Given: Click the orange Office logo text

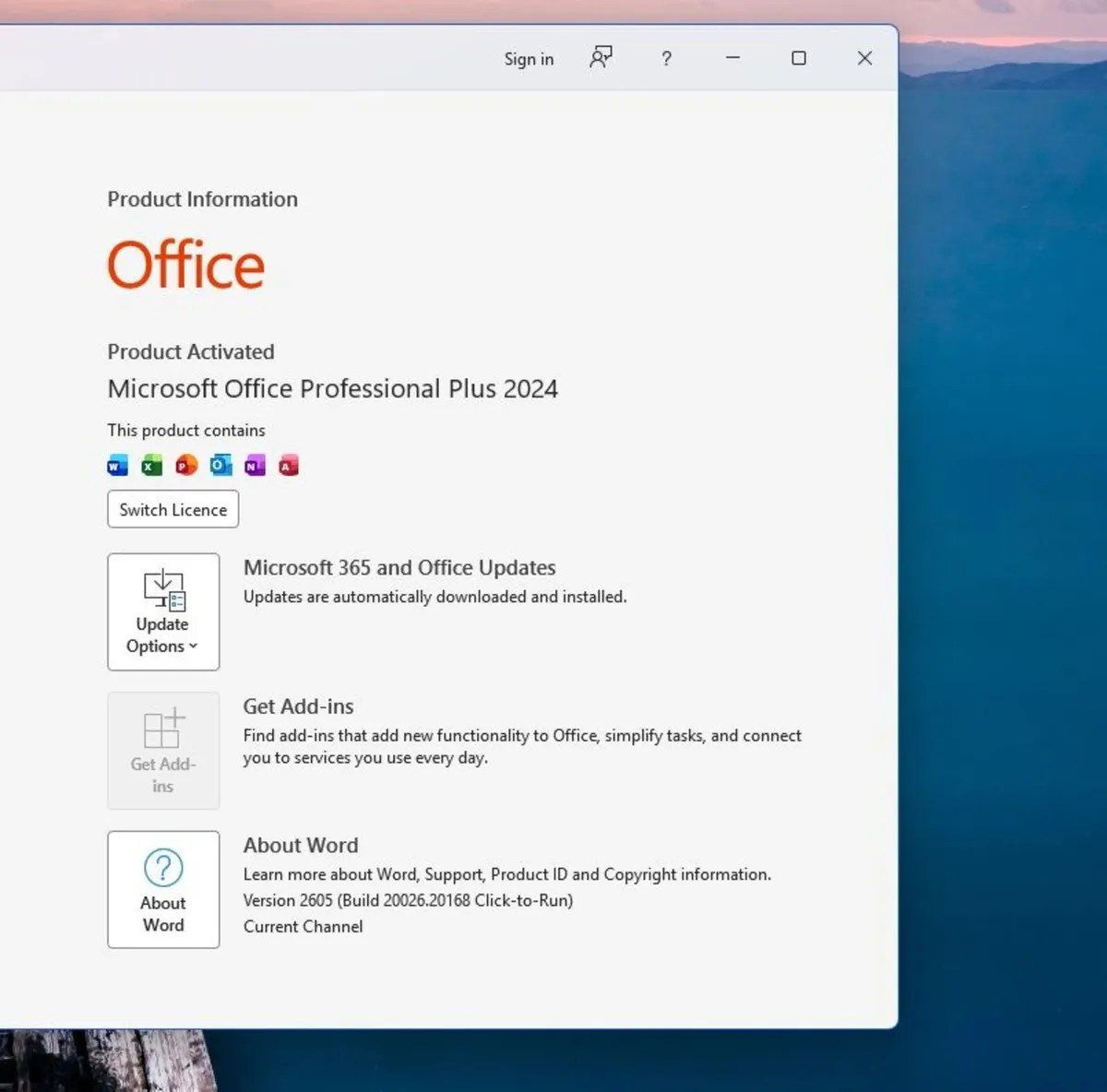Looking at the screenshot, I should [x=186, y=265].
